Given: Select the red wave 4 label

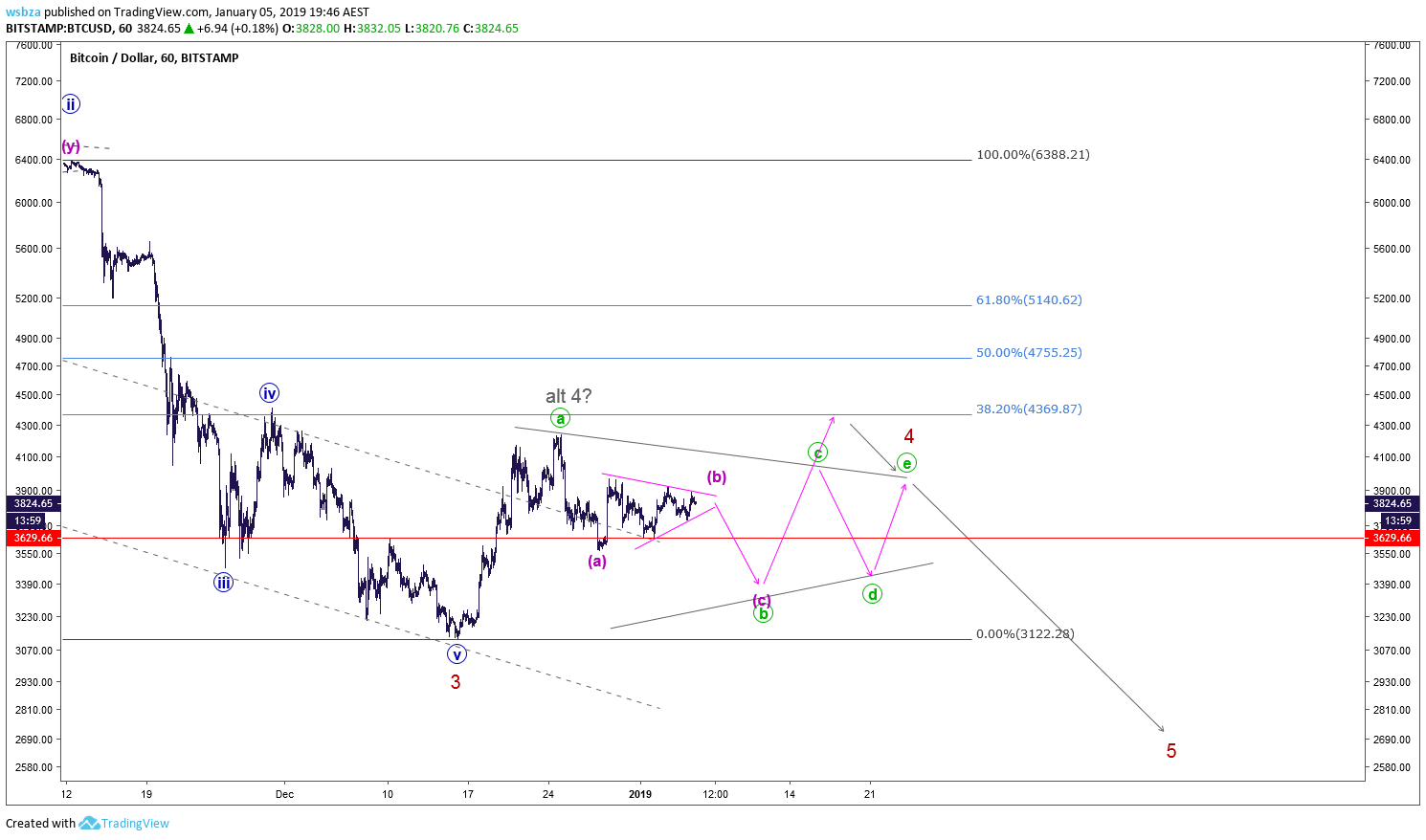Looking at the screenshot, I should point(909,436).
